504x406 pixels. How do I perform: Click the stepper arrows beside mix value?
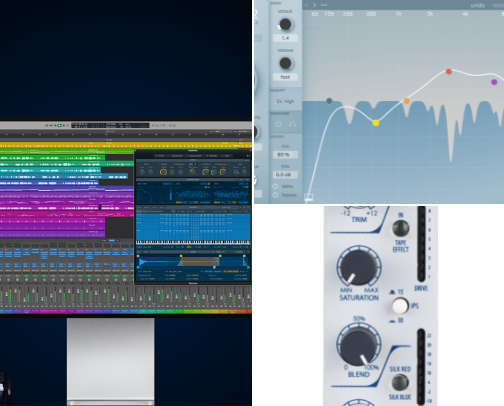coord(295,155)
